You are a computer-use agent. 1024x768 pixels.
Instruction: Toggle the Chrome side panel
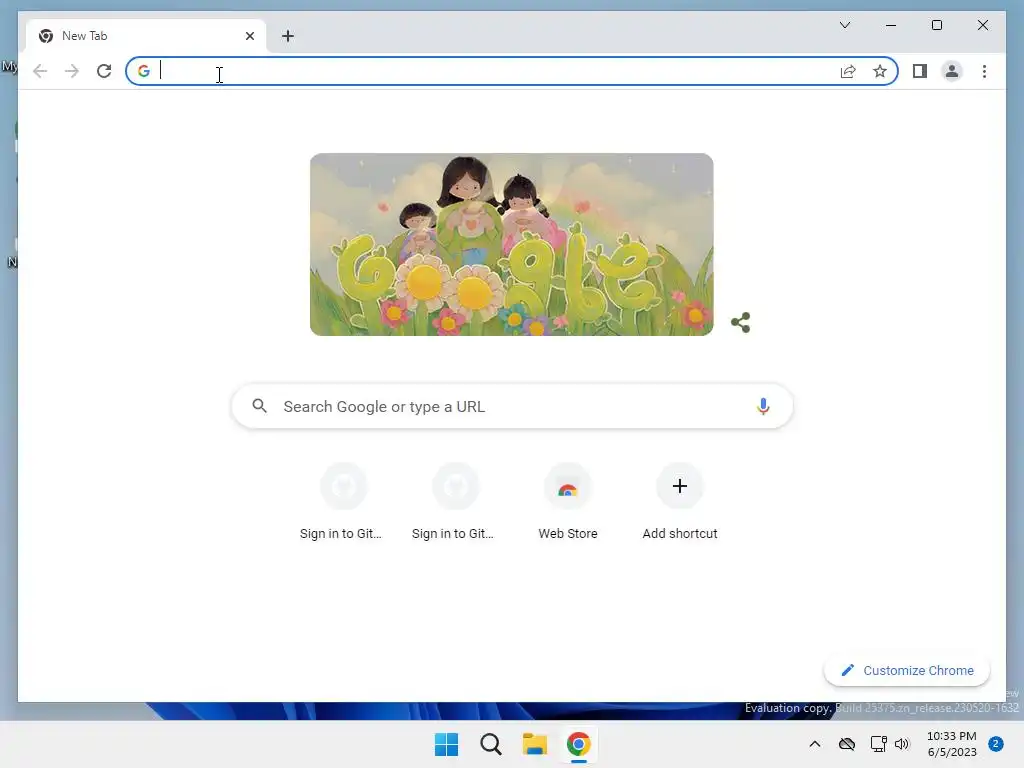tap(920, 71)
